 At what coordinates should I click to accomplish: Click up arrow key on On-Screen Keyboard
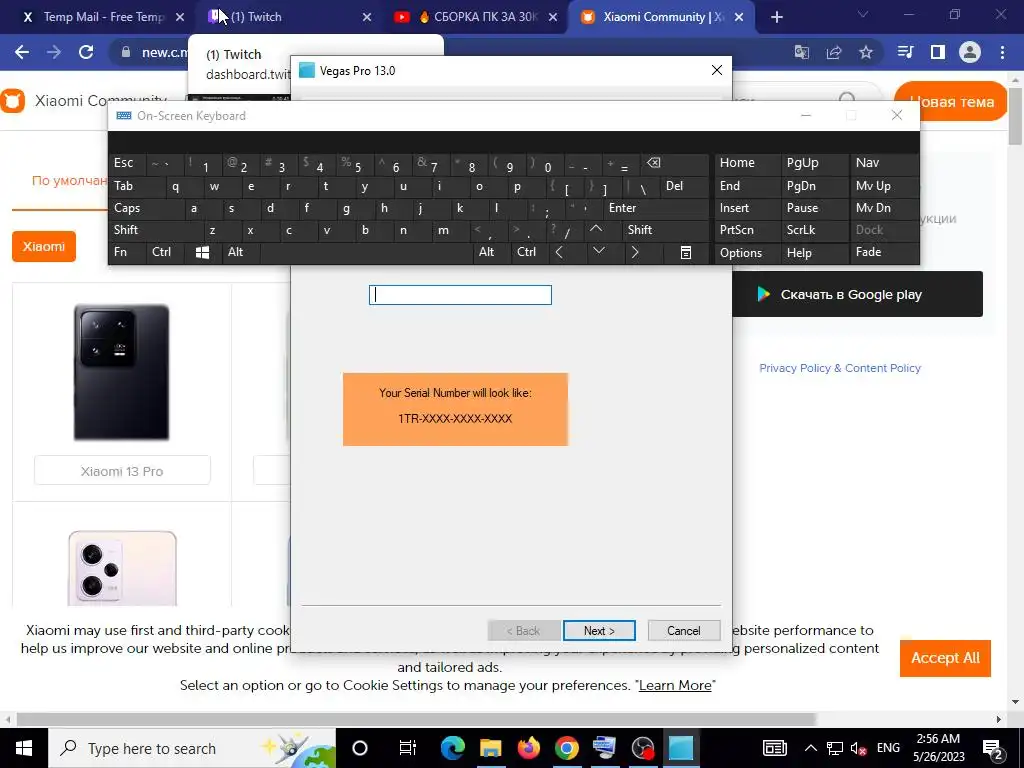[x=602, y=230]
